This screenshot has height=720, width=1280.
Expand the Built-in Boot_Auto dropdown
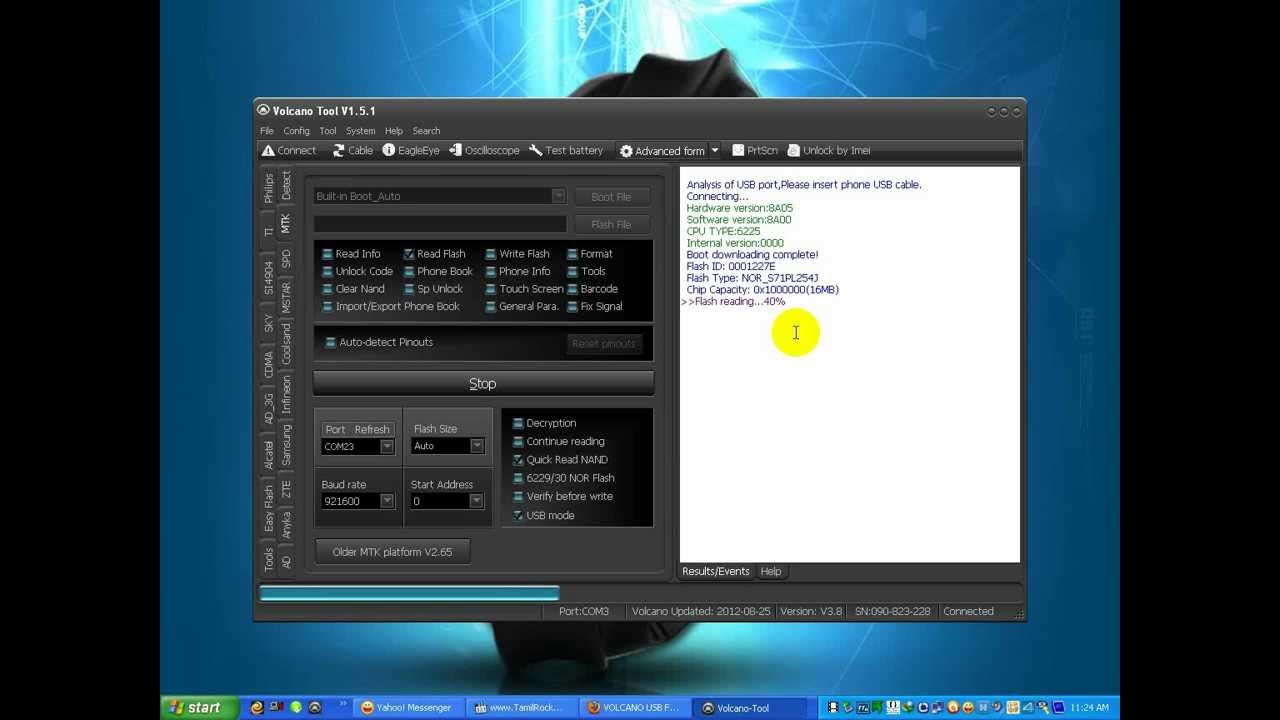(558, 196)
